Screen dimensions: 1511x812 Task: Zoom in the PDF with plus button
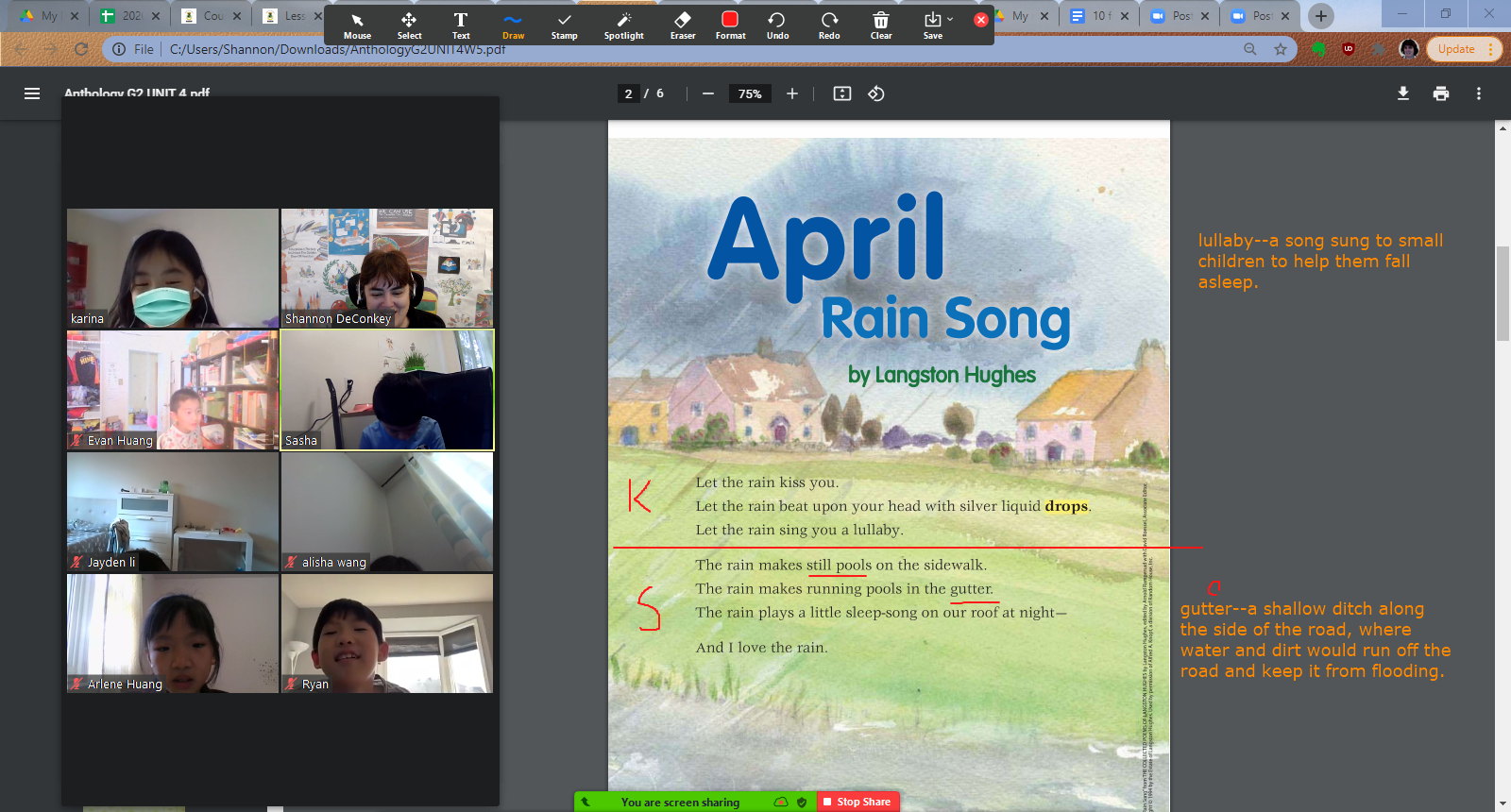[x=792, y=93]
